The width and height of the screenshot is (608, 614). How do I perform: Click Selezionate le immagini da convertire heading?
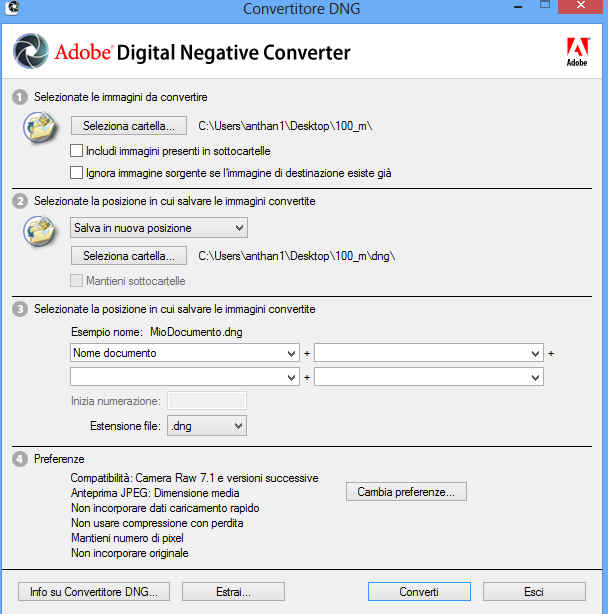(121, 97)
